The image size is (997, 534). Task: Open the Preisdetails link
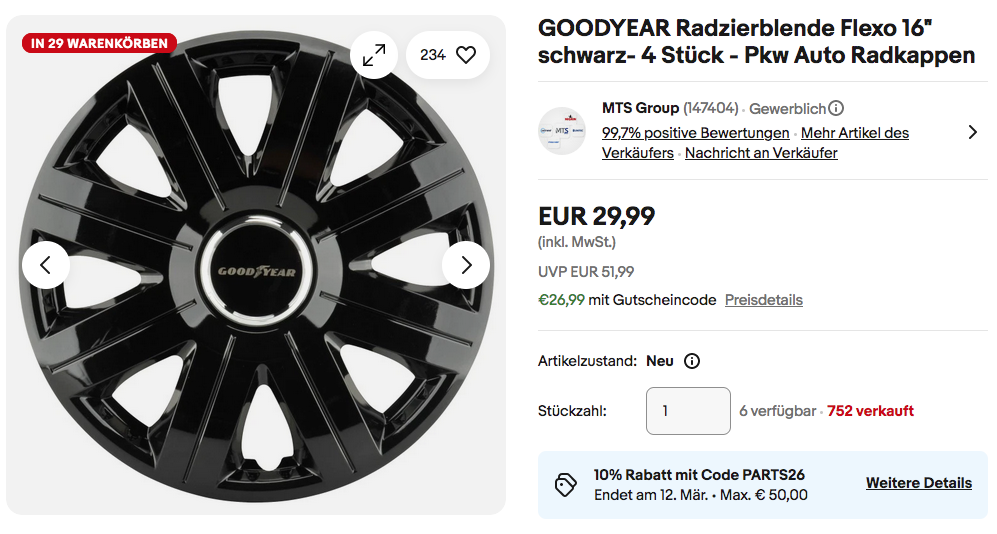(x=763, y=300)
